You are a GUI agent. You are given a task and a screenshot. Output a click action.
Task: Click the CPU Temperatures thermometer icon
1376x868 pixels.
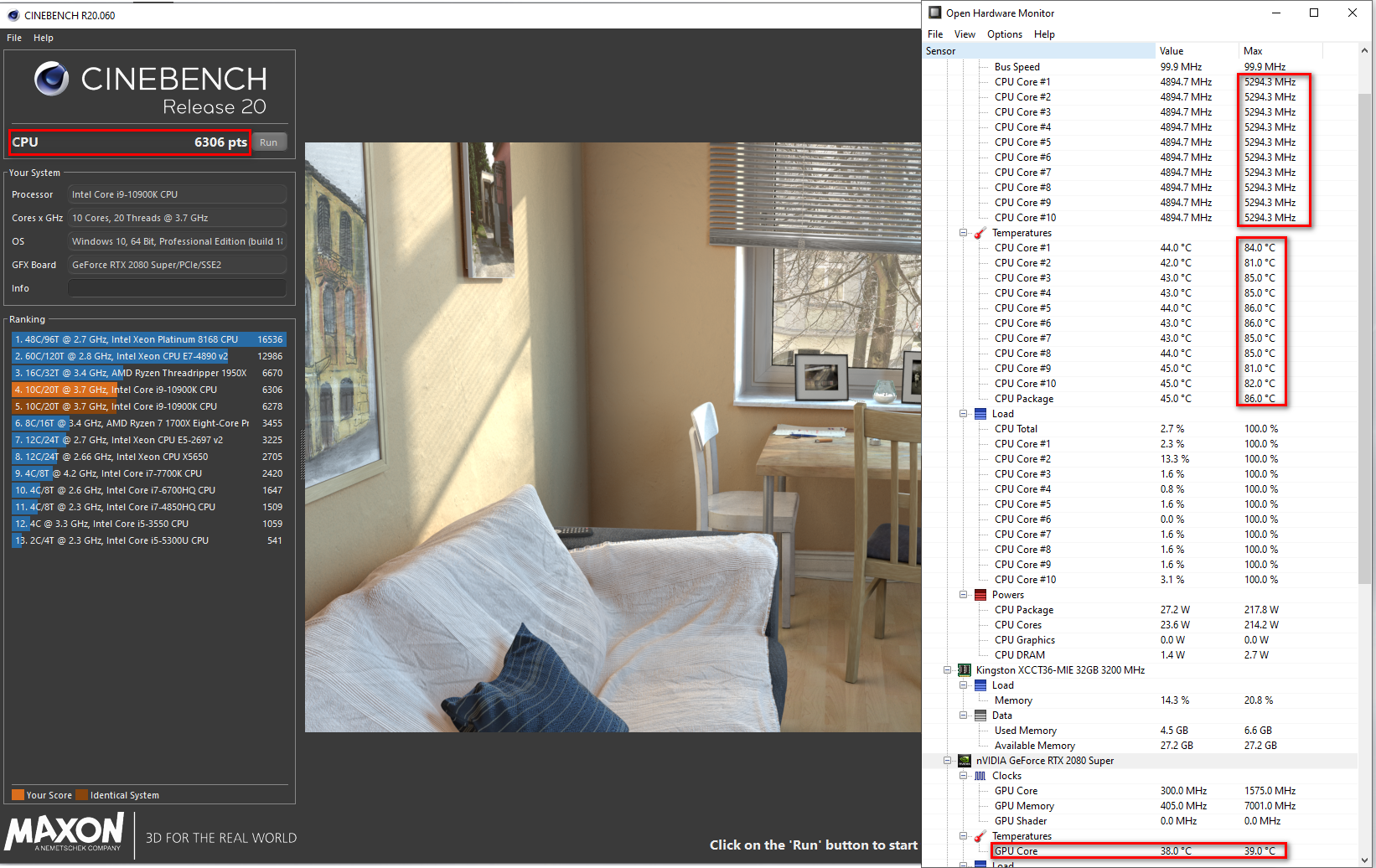click(x=980, y=233)
